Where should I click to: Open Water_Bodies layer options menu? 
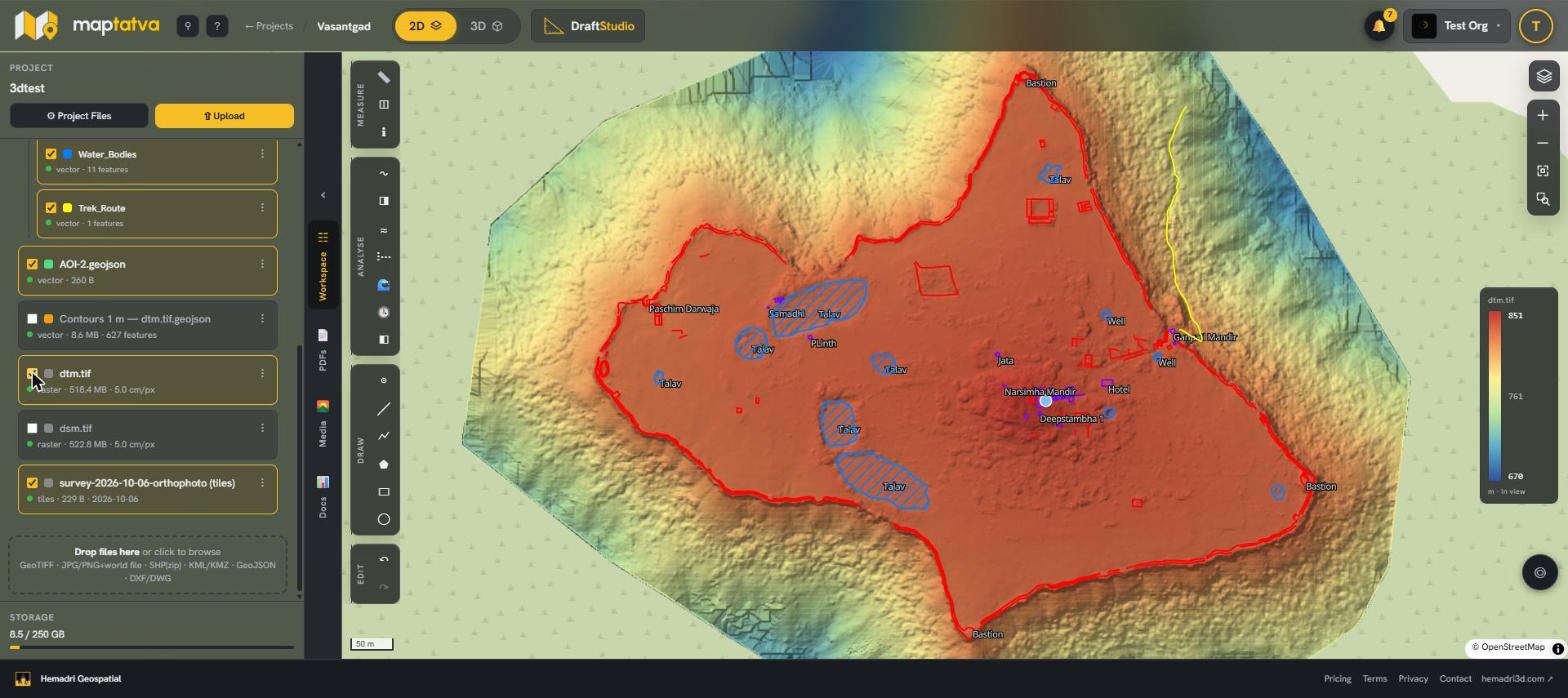tap(262, 154)
